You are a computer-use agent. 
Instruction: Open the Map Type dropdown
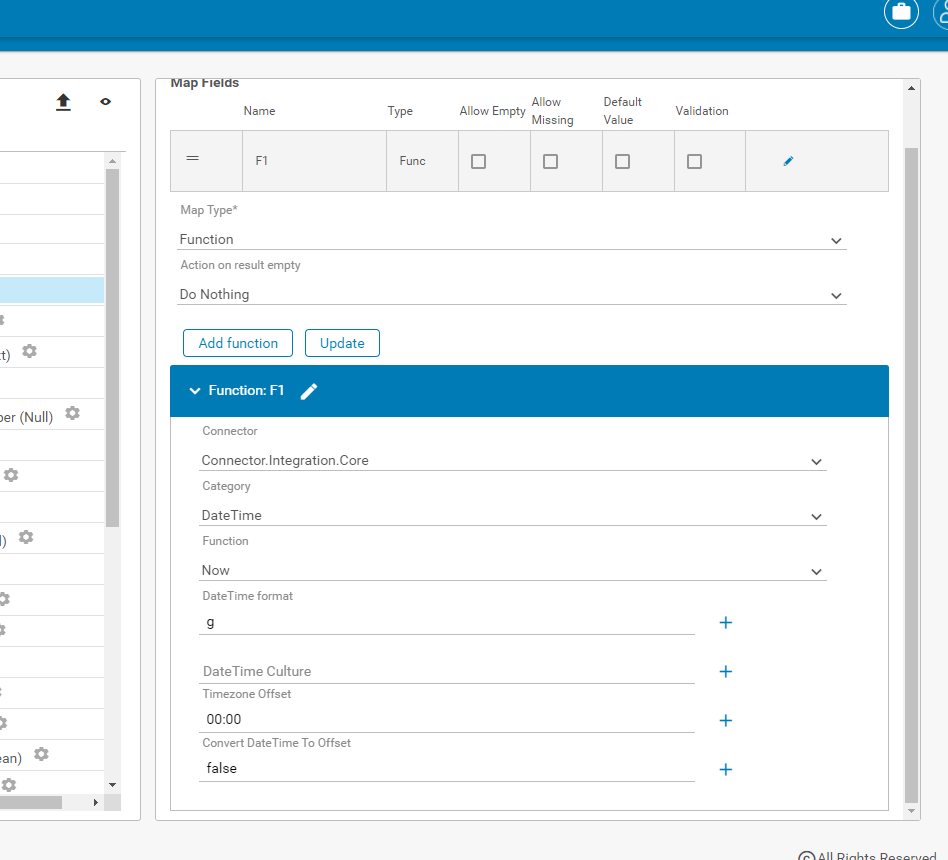pos(511,239)
